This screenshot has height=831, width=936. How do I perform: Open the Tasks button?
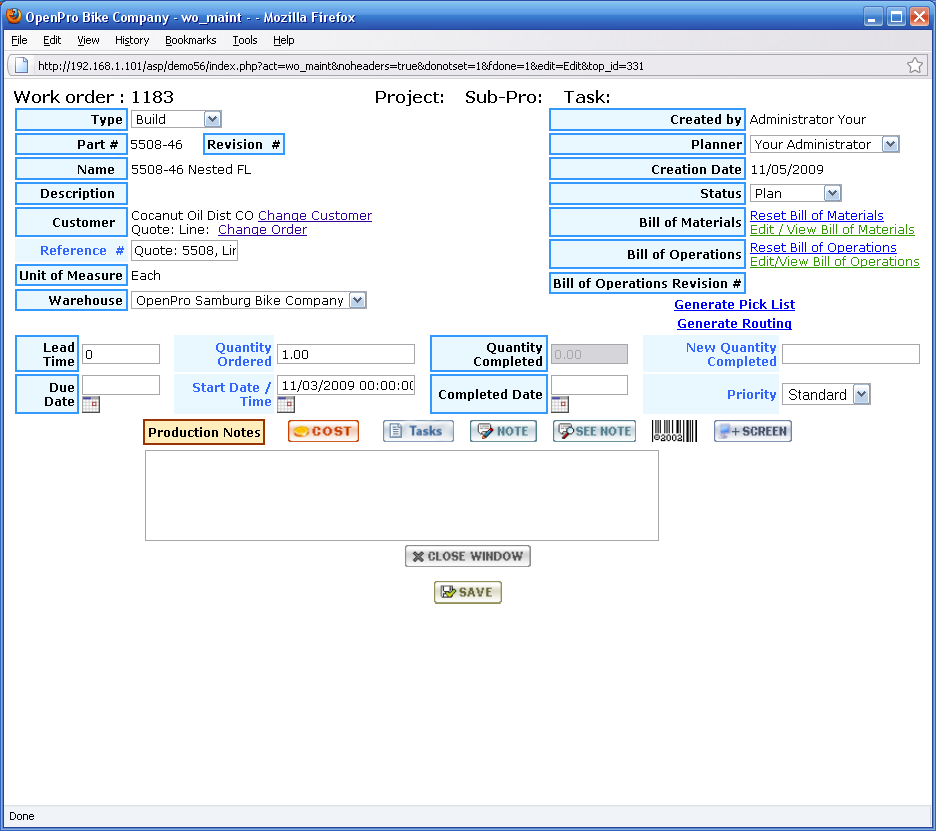[418, 431]
